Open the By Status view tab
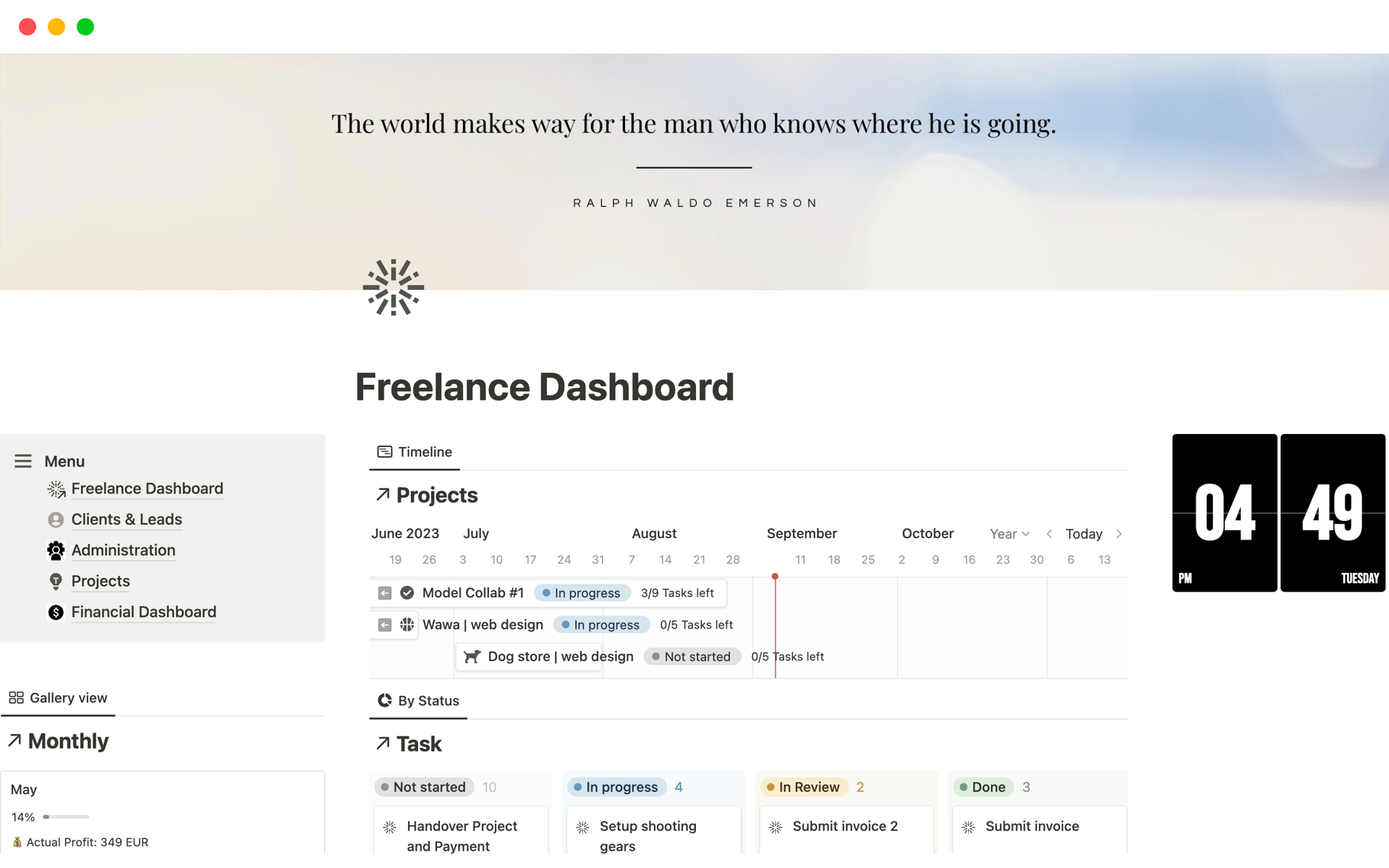Screen dimensions: 1389x868 [x=418, y=700]
